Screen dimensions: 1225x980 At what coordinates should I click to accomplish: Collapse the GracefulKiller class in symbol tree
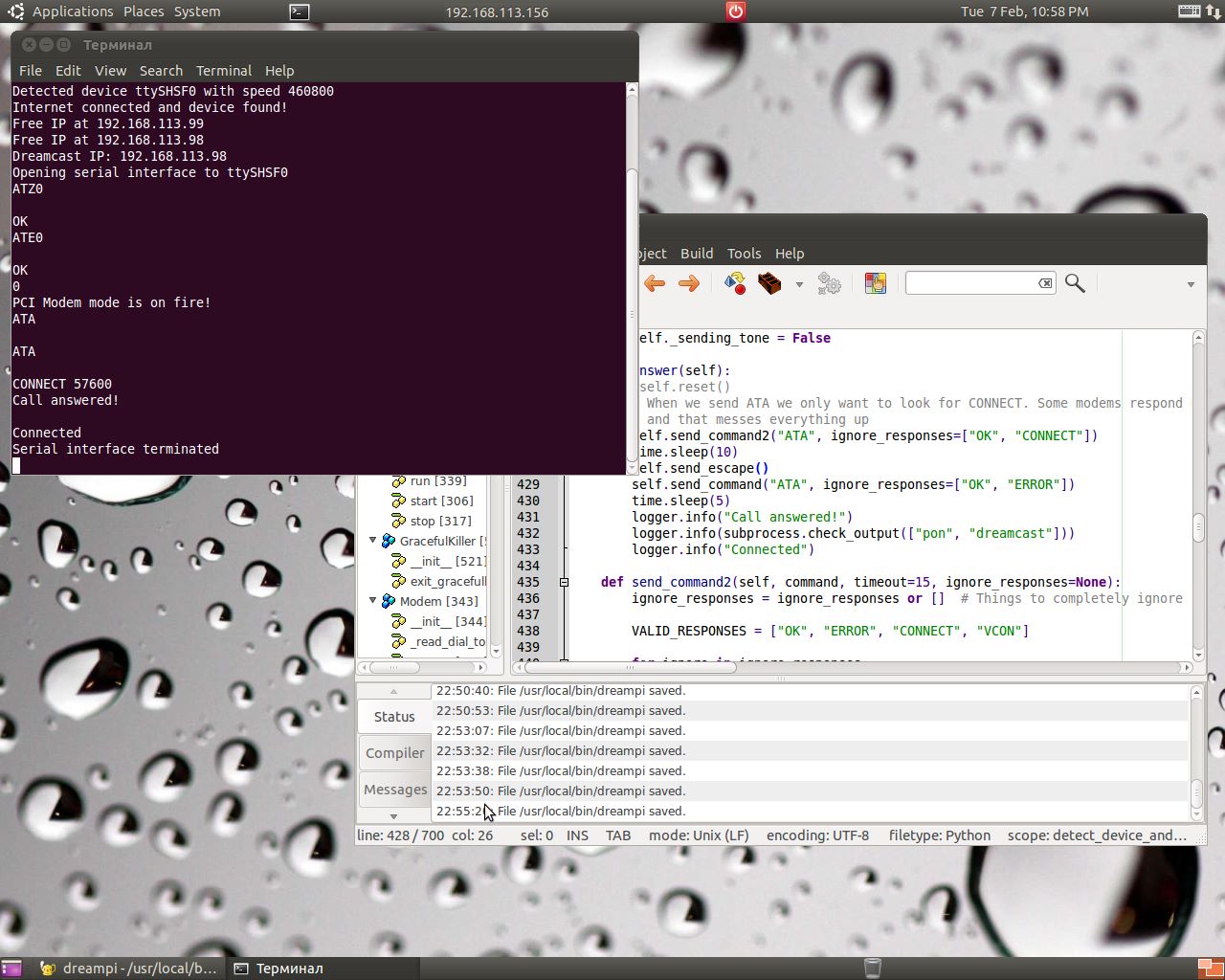coord(373,541)
